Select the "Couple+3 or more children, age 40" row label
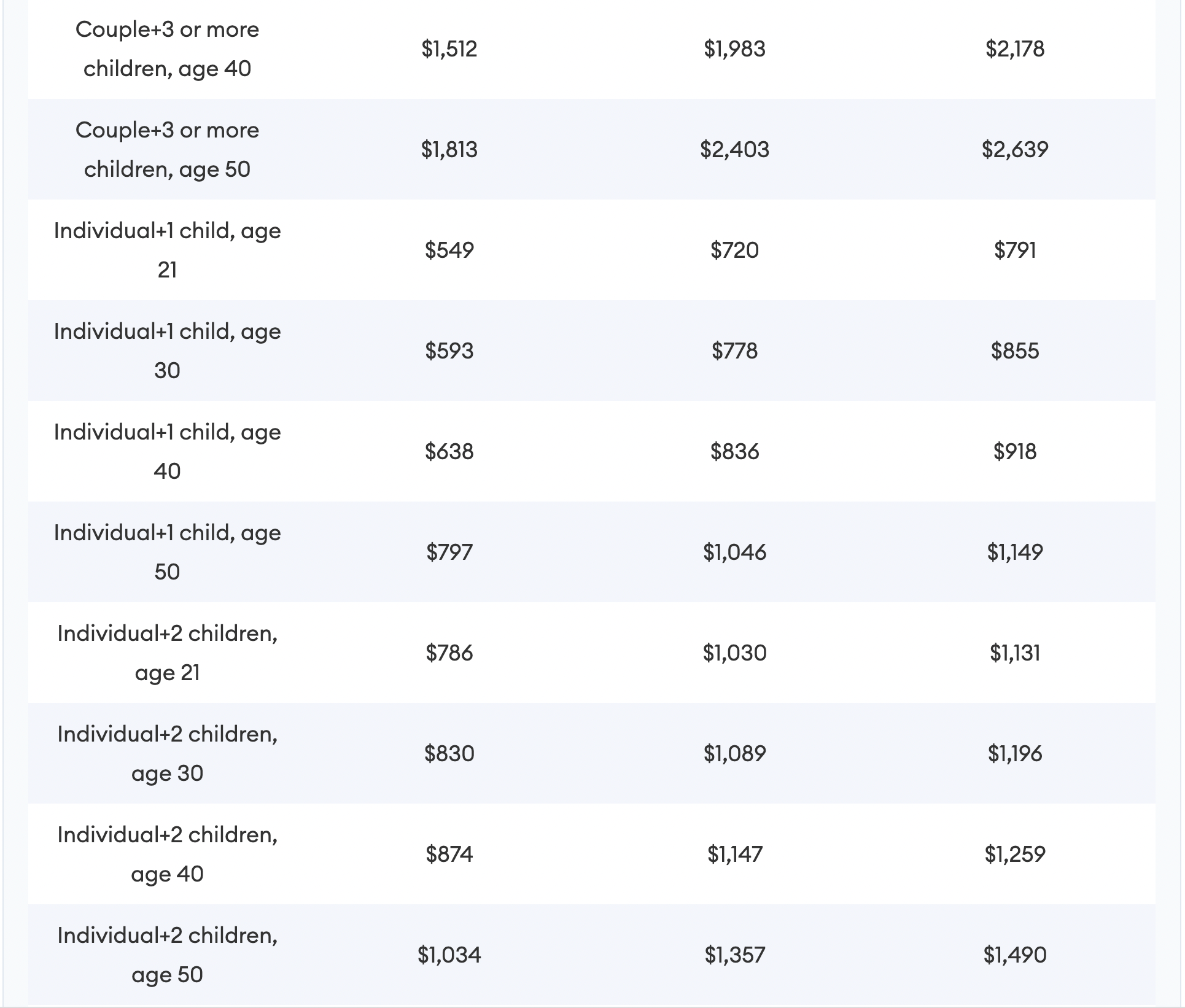Viewport: 1185px width, 1008px height. (x=167, y=49)
